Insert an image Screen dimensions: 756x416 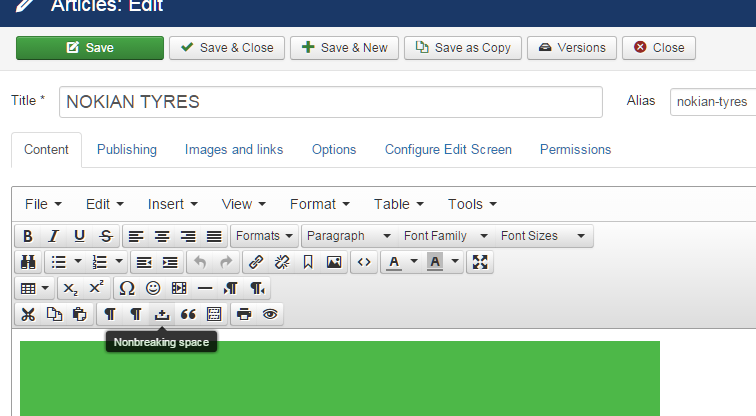[x=334, y=262]
